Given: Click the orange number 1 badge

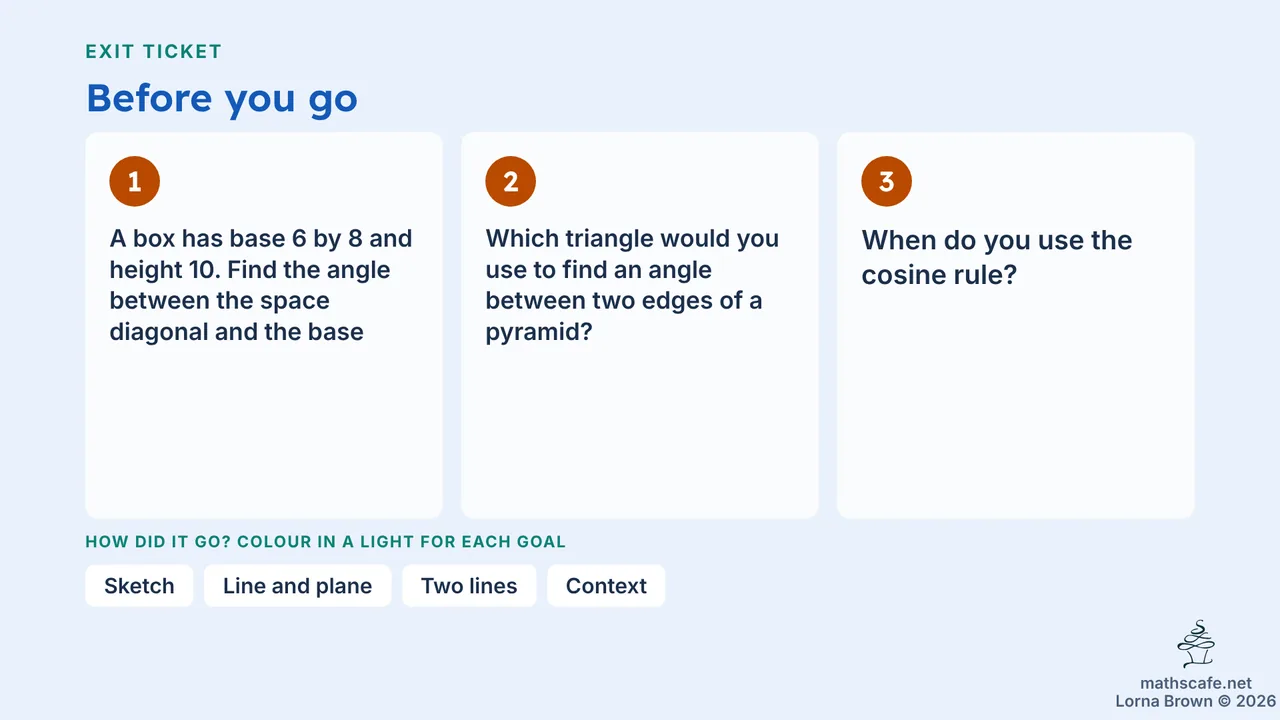Looking at the screenshot, I should pos(135,181).
